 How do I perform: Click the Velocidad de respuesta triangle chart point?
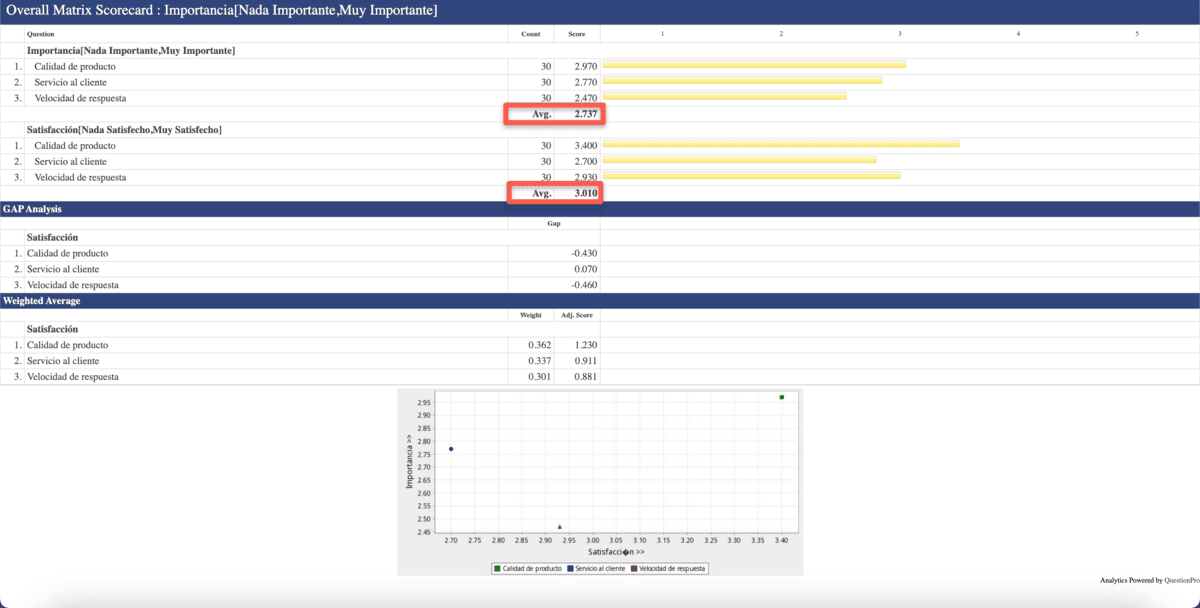[560, 527]
